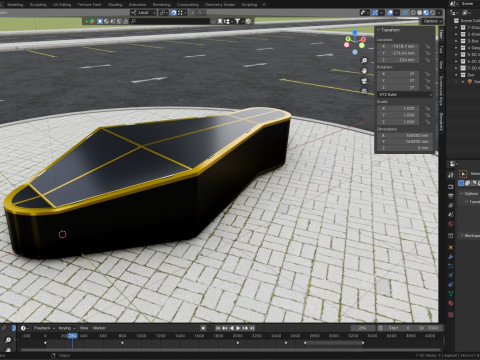Image resolution: width=480 pixels, height=360 pixels.
Task: Open the Tool sidebar tab
Action: (x=441, y=50)
